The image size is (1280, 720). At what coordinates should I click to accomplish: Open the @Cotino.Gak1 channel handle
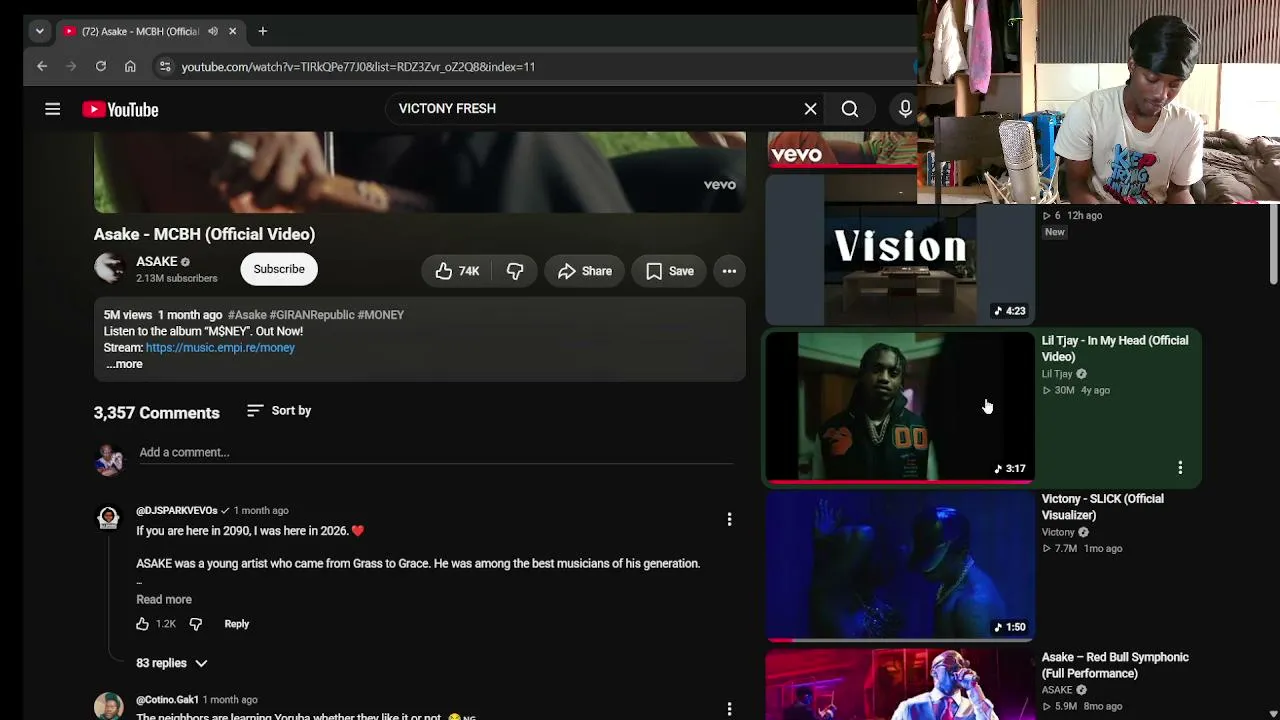coord(168,700)
